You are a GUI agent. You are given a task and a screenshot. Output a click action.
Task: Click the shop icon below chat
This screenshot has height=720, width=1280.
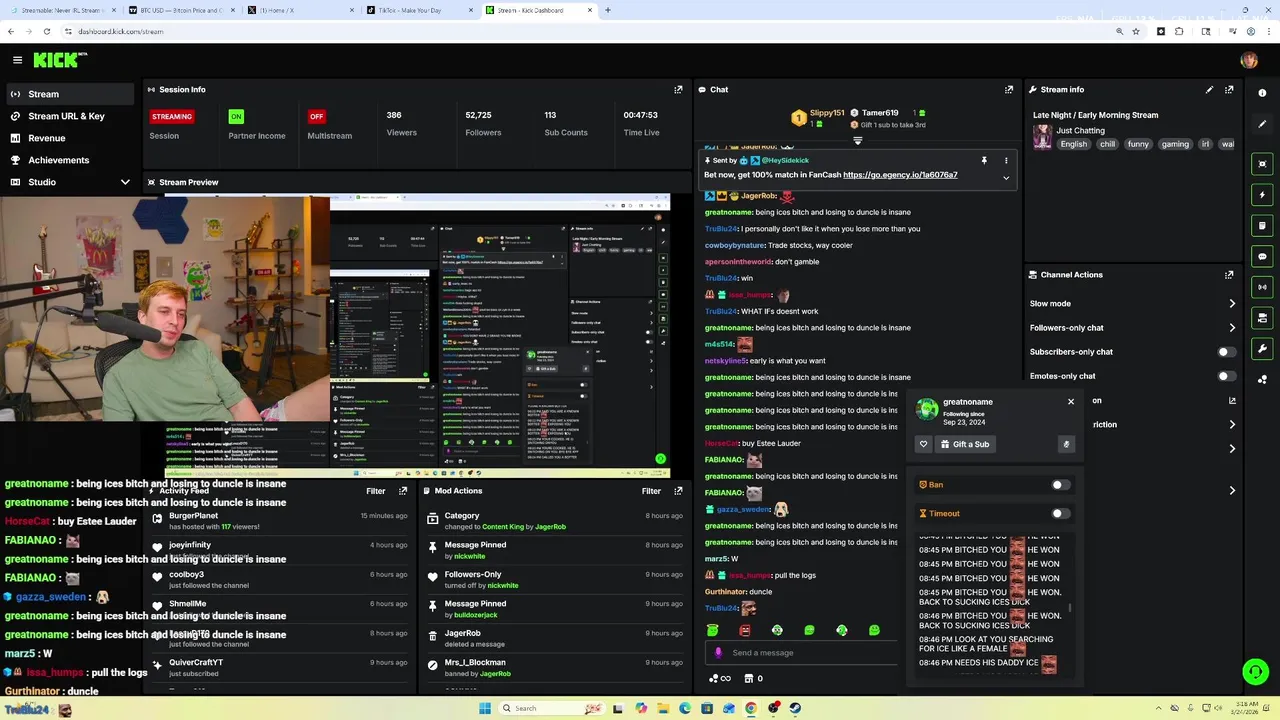749,679
